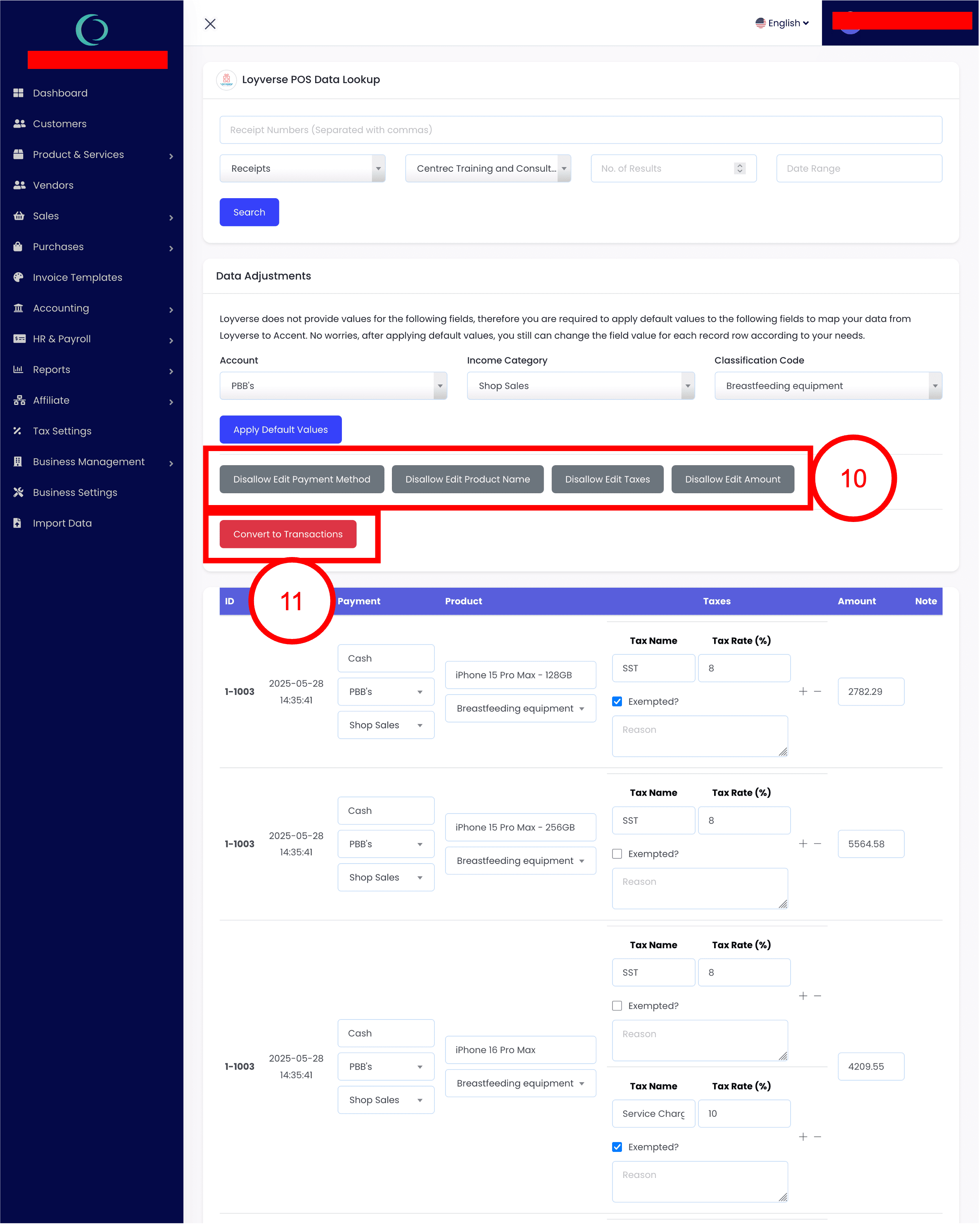Open the Income Category Shop Sales dropdown
Screen dimensions: 980x1224
[x=580, y=386]
